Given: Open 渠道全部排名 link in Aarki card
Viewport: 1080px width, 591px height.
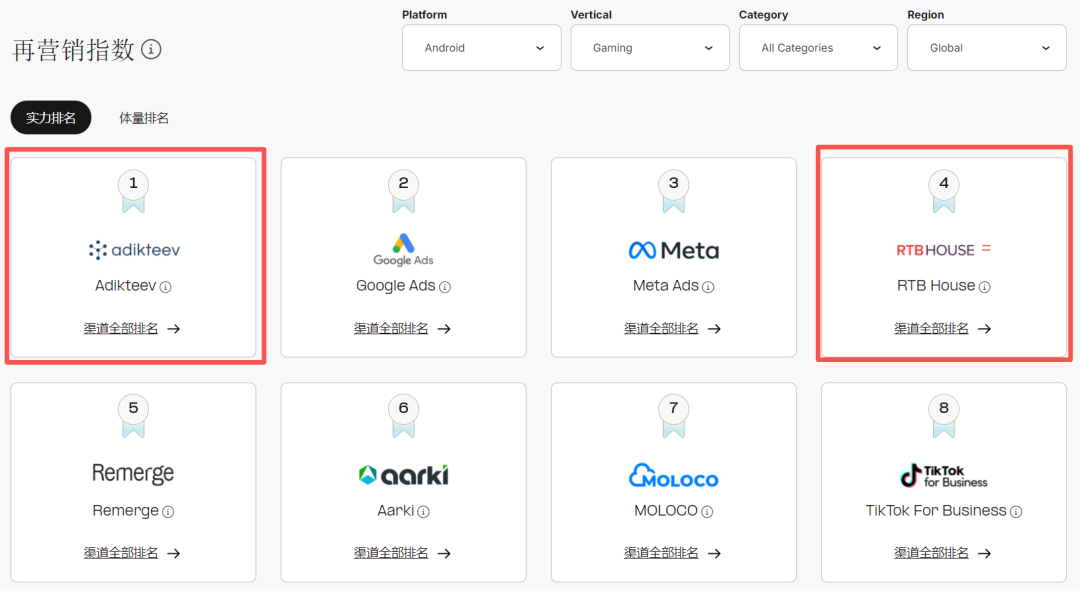Looking at the screenshot, I should pos(402,553).
